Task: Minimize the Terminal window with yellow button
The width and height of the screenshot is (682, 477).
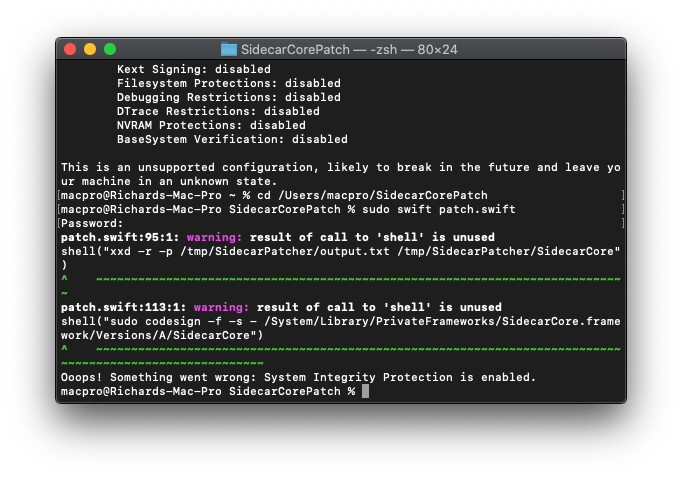Action: pyautogui.click(x=90, y=49)
